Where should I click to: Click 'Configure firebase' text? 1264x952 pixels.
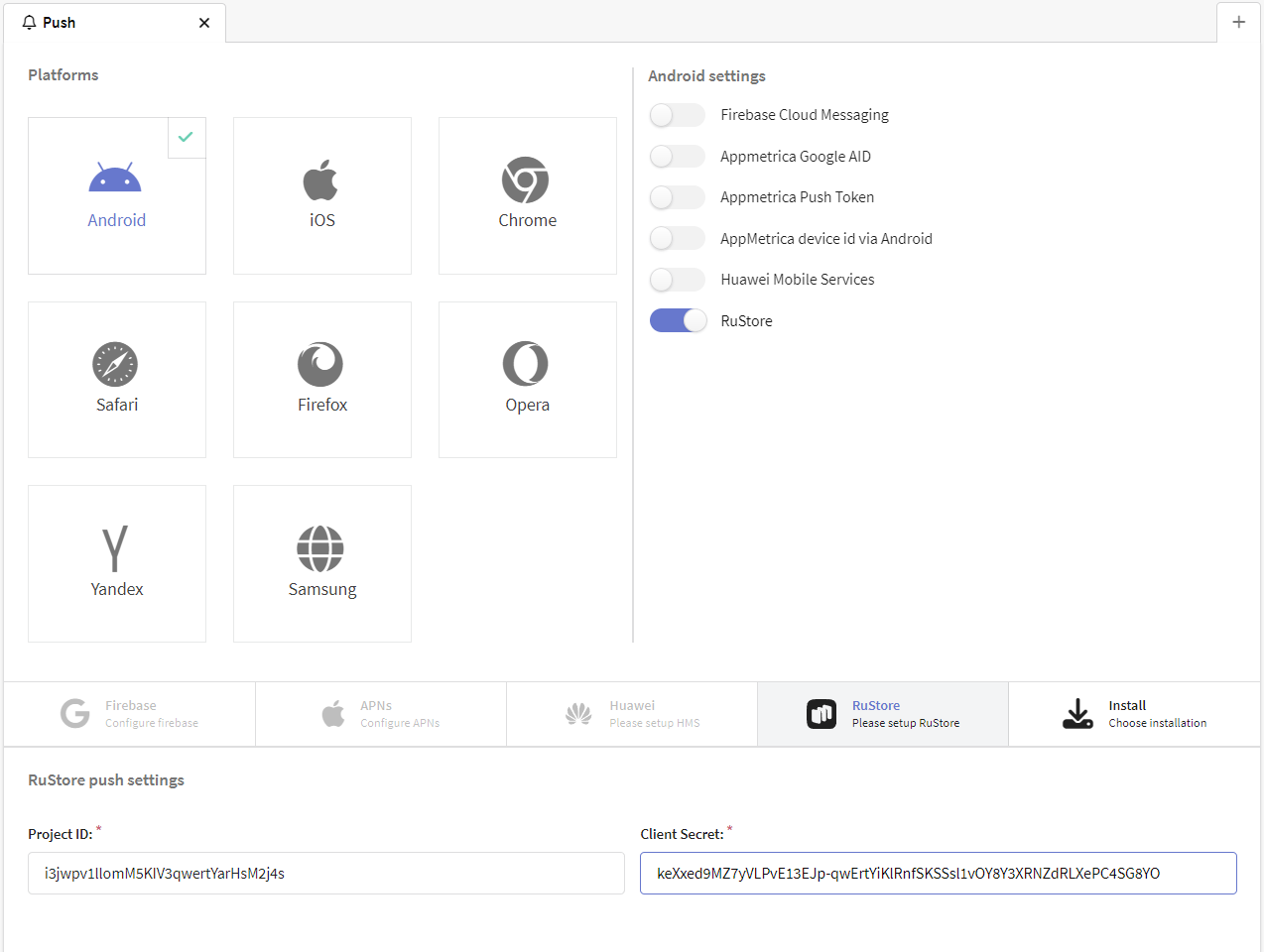[x=152, y=723]
